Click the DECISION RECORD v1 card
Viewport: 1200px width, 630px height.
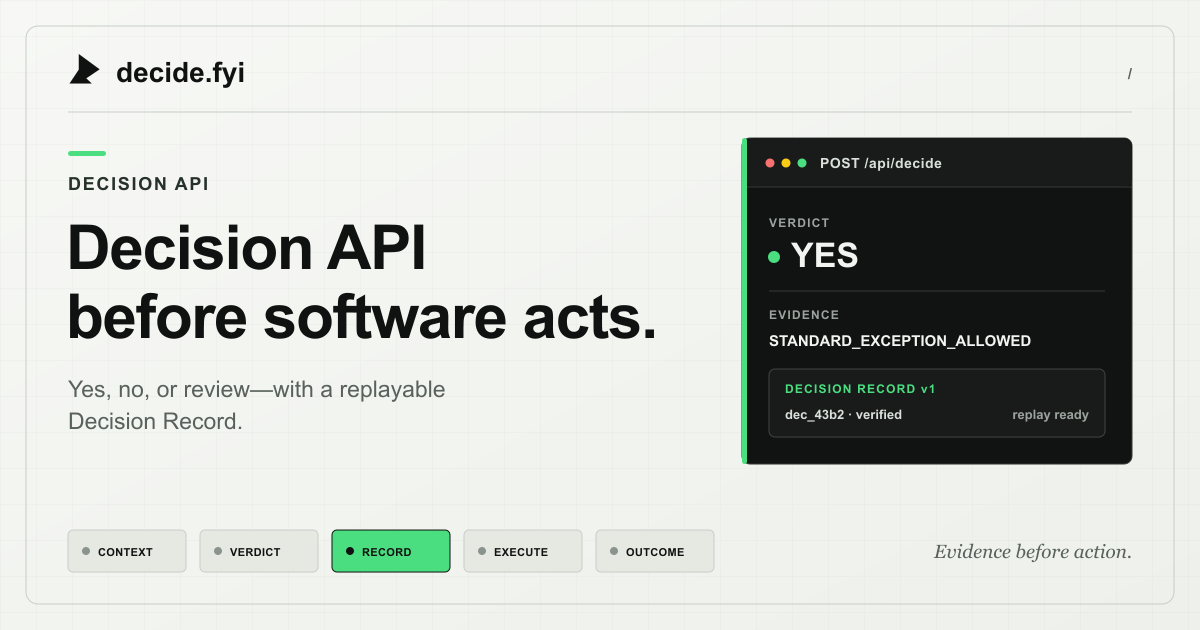[x=937, y=403]
